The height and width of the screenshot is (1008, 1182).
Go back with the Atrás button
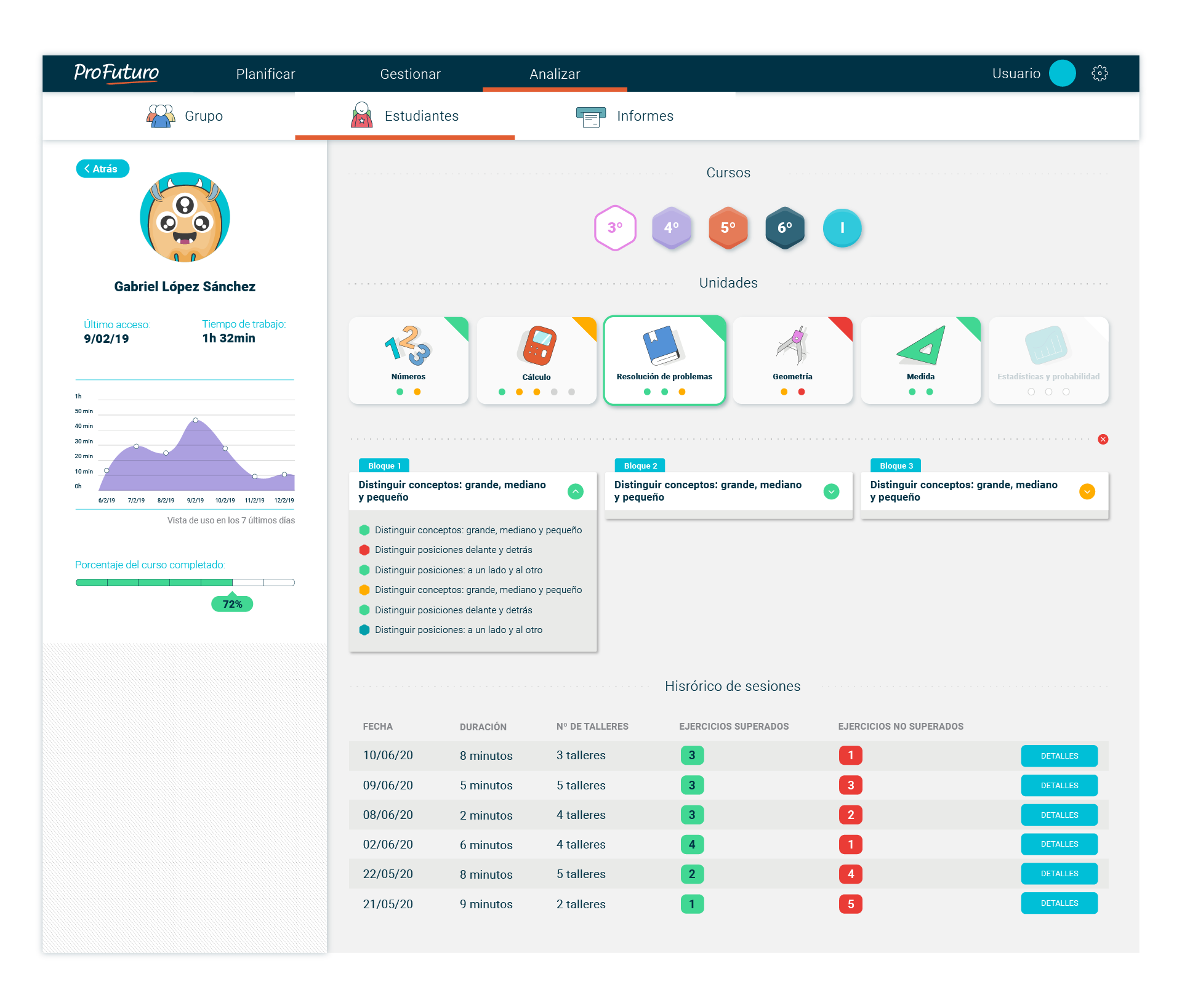coord(102,169)
